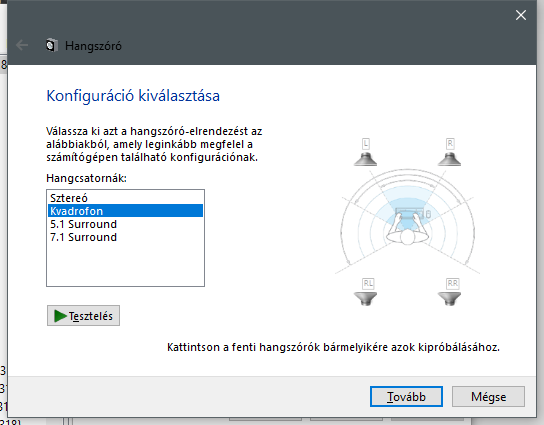The image size is (544, 425).
Task: Click the Hangszóró speaker device icon
Action: pos(51,45)
